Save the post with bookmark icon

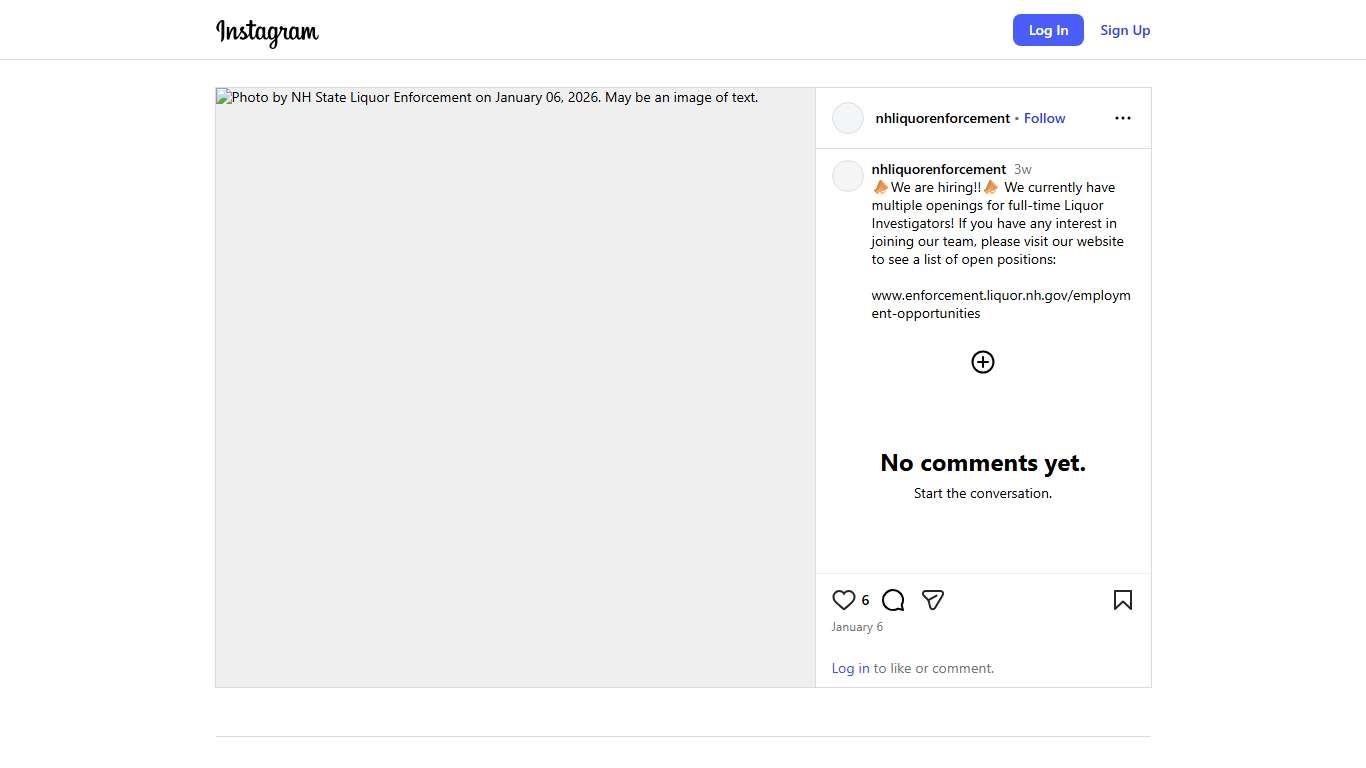1123,600
